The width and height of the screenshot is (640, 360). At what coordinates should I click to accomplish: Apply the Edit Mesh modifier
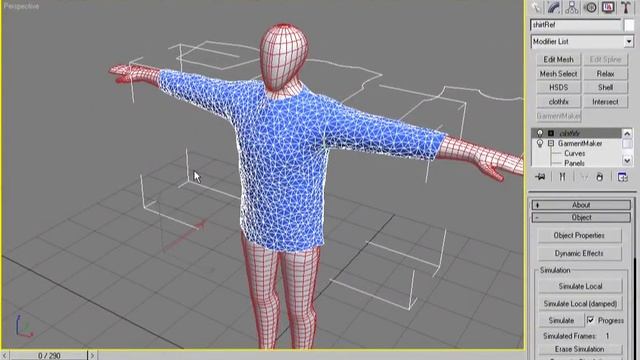click(558, 60)
